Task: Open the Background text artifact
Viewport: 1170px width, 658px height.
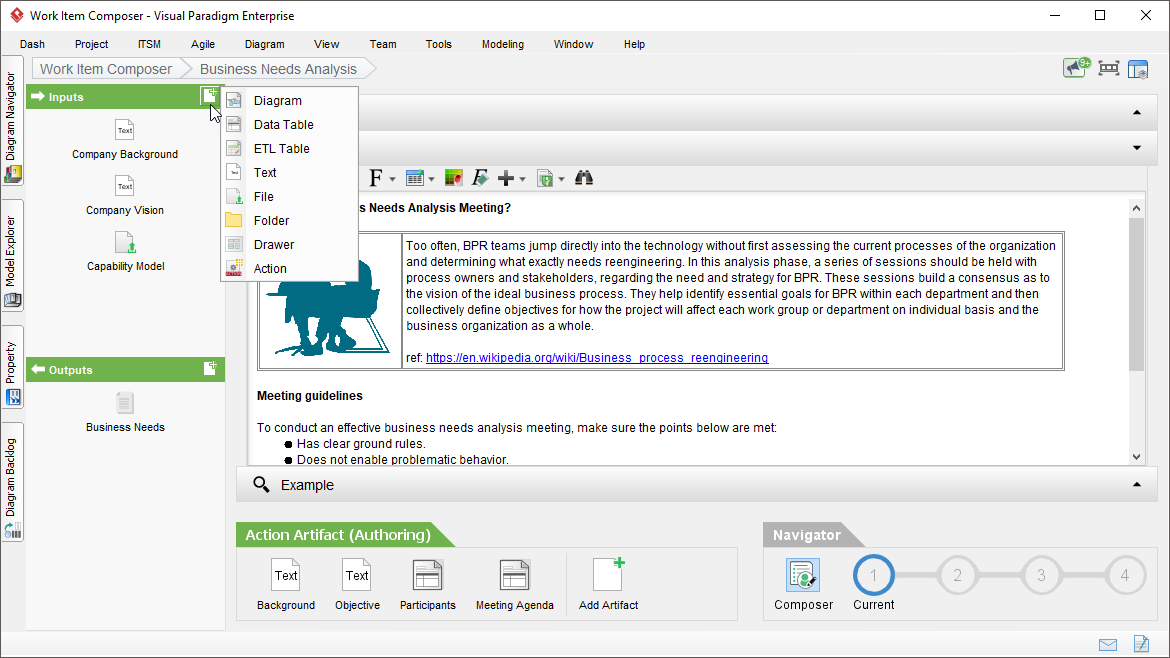Action: [286, 585]
